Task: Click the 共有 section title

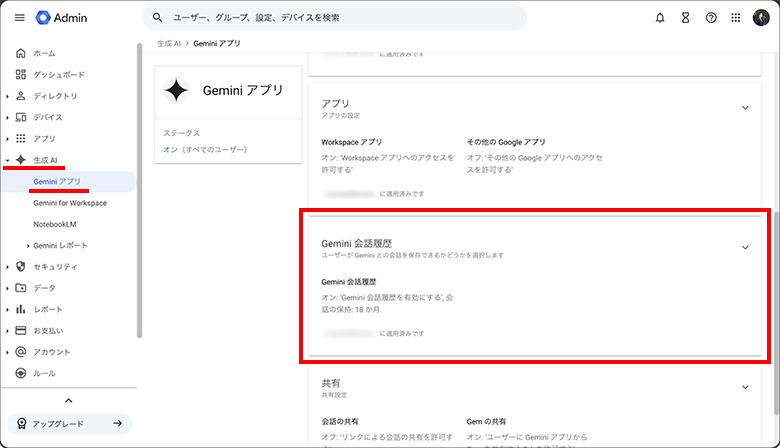Action: (x=331, y=383)
